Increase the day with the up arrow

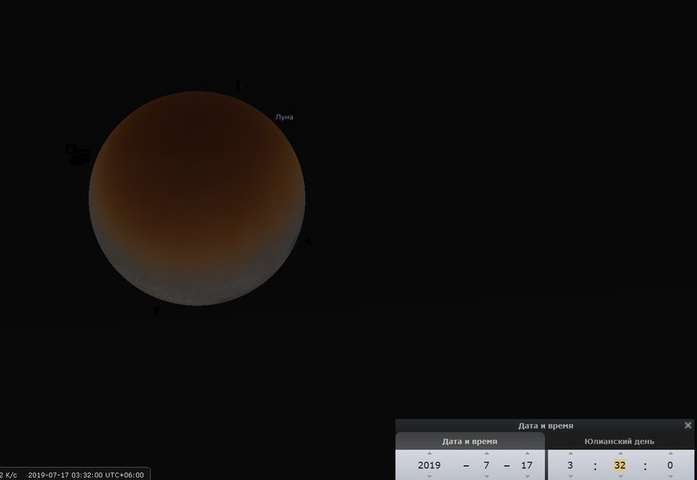point(527,453)
